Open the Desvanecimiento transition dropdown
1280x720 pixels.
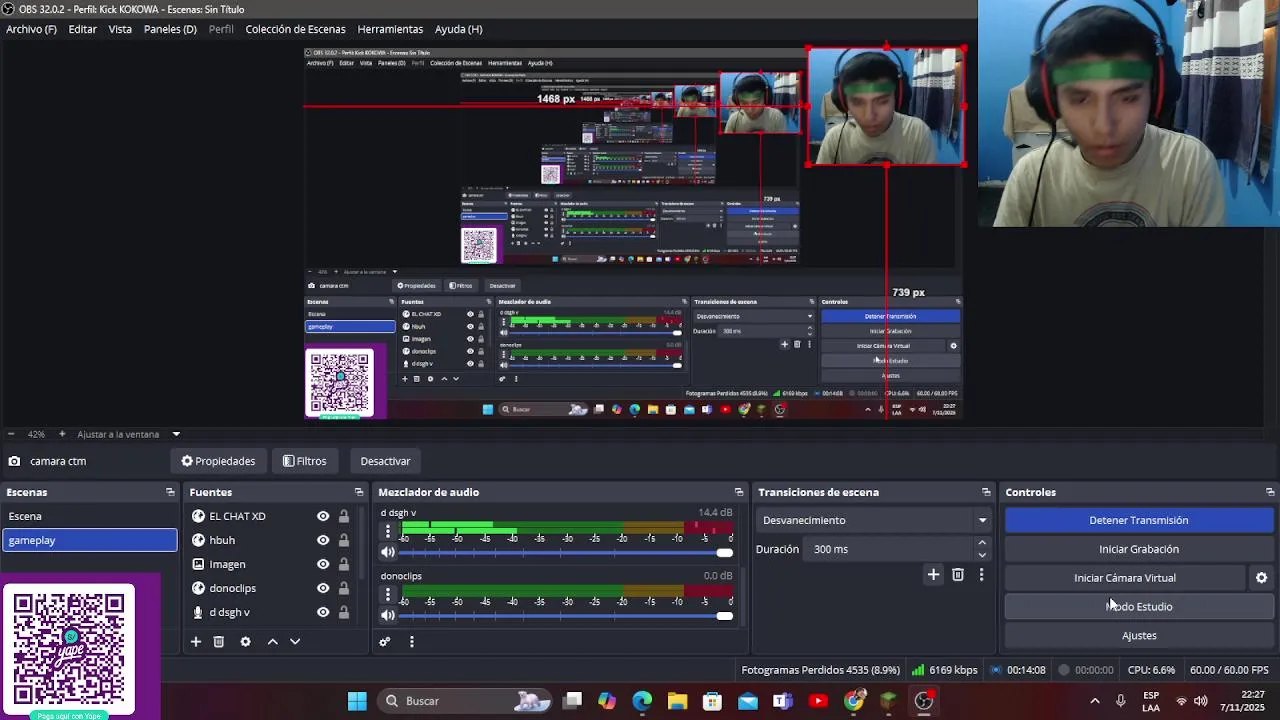[x=874, y=520]
